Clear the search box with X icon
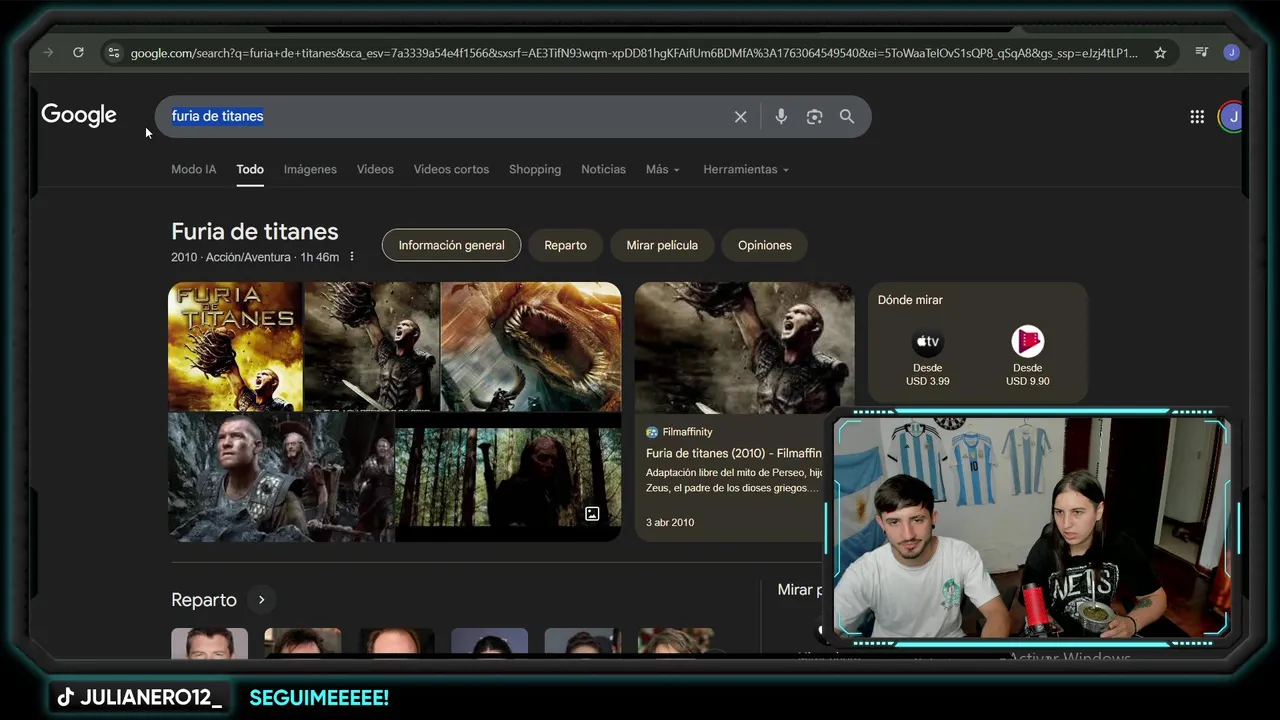Image resolution: width=1280 pixels, height=720 pixels. click(x=740, y=117)
